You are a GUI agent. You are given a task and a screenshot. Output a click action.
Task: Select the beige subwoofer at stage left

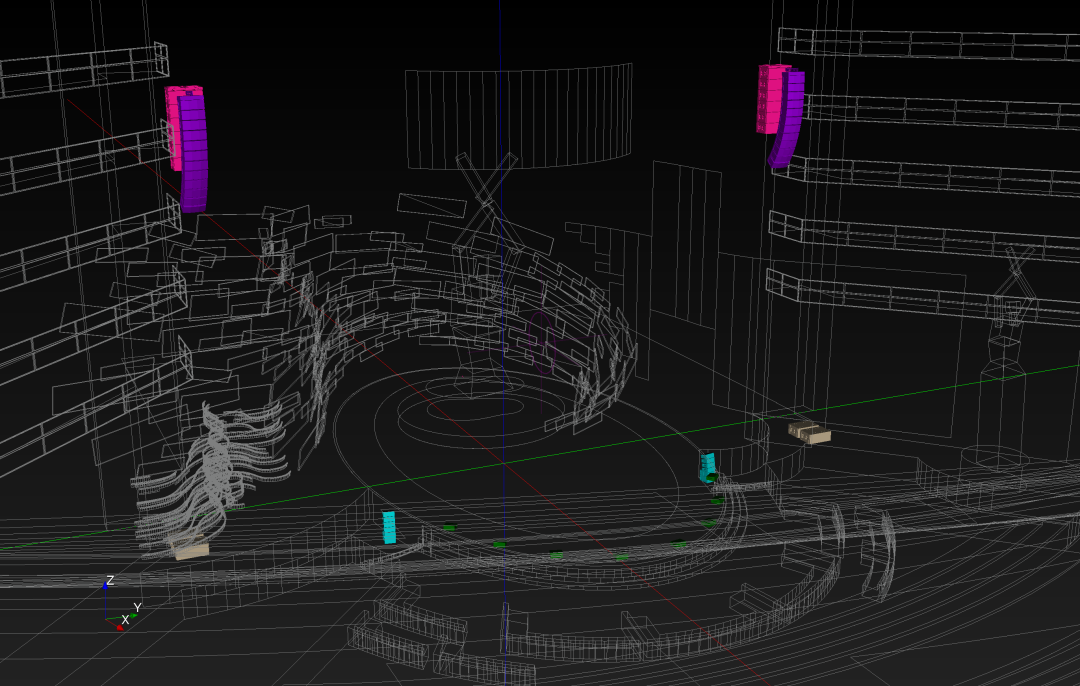coord(191,548)
